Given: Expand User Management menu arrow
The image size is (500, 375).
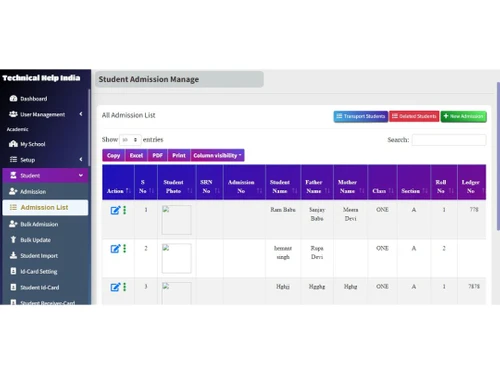Looking at the screenshot, I should point(81,114).
